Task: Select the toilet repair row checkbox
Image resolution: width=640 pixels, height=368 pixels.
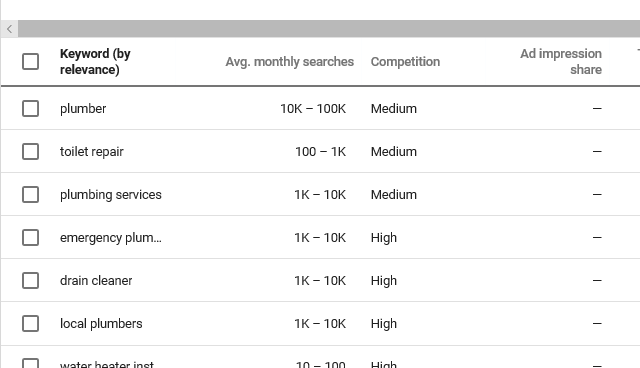Action: (x=31, y=151)
